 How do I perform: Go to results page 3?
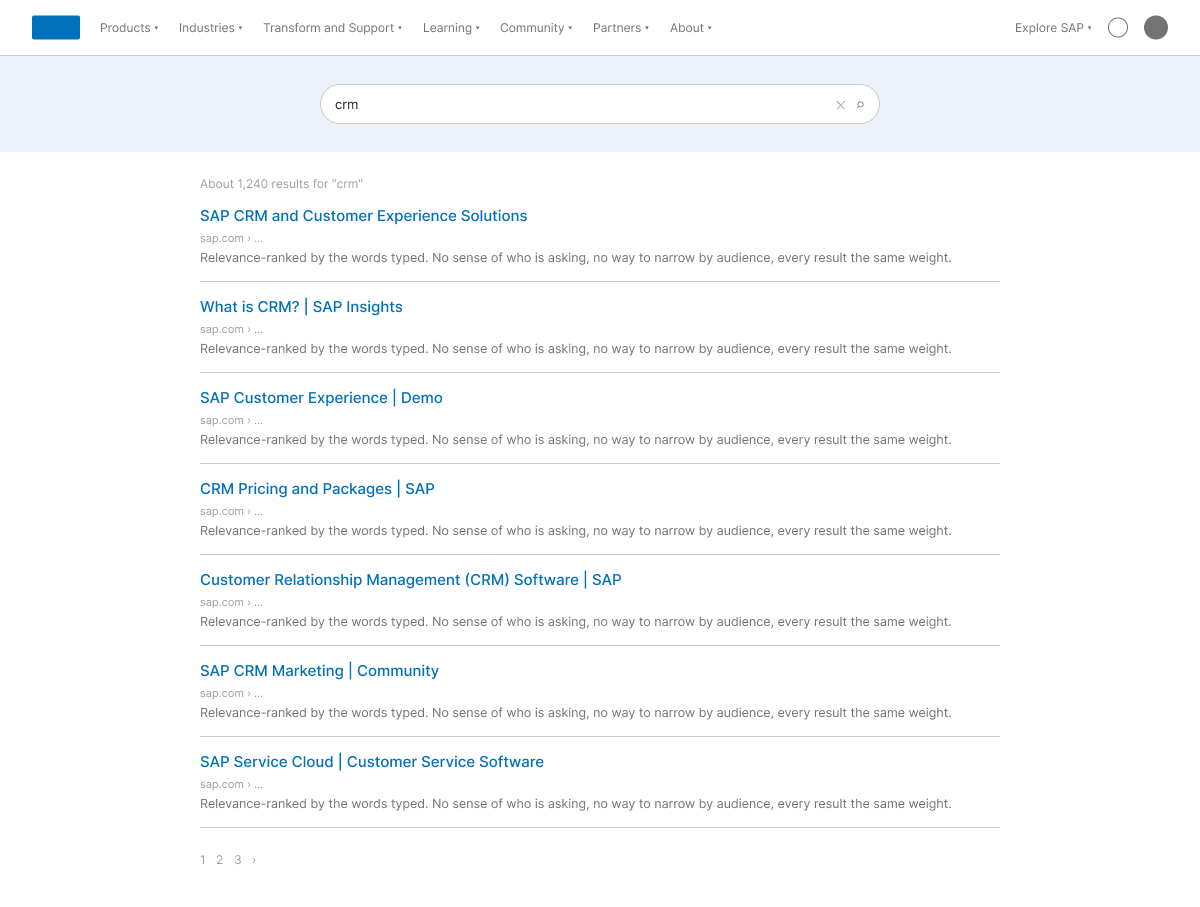tap(238, 860)
